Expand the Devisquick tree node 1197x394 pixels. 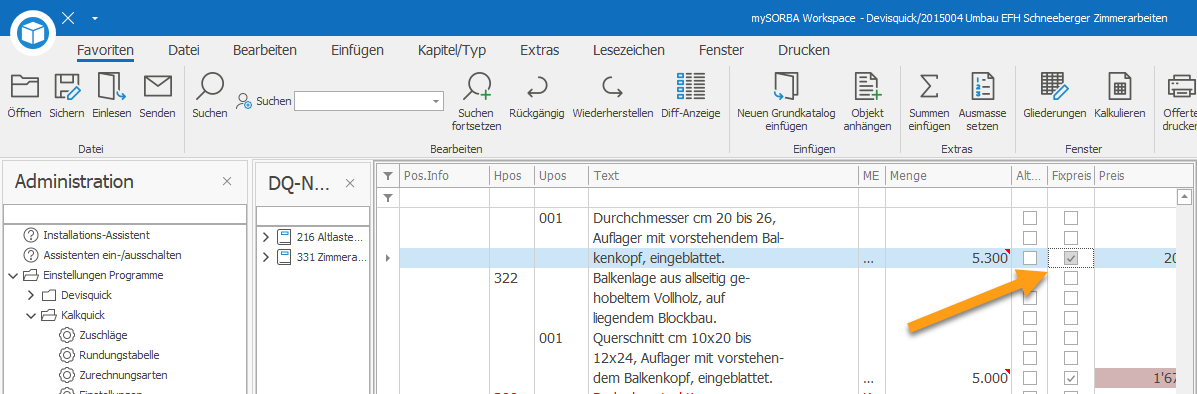pyautogui.click(x=31, y=295)
